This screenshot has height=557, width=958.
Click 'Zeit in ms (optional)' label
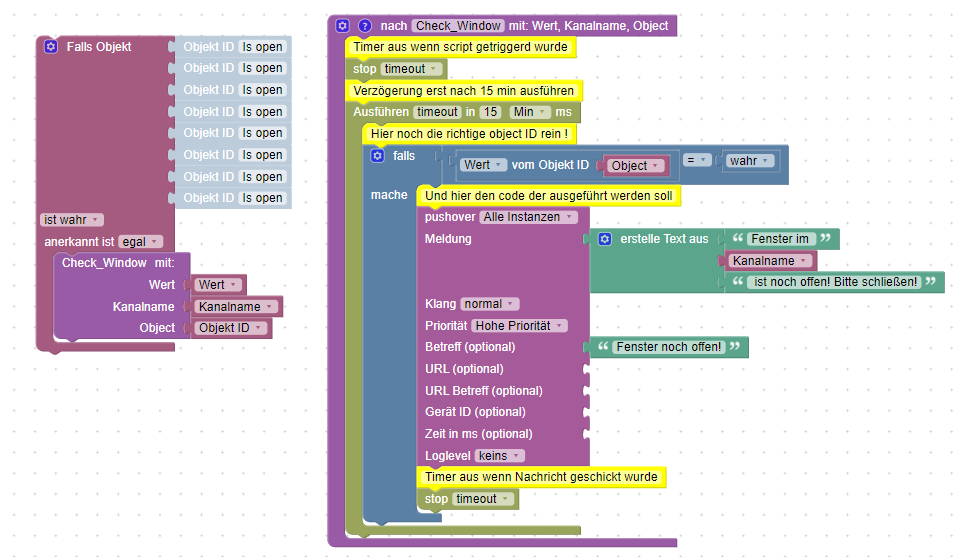pyautogui.click(x=479, y=434)
